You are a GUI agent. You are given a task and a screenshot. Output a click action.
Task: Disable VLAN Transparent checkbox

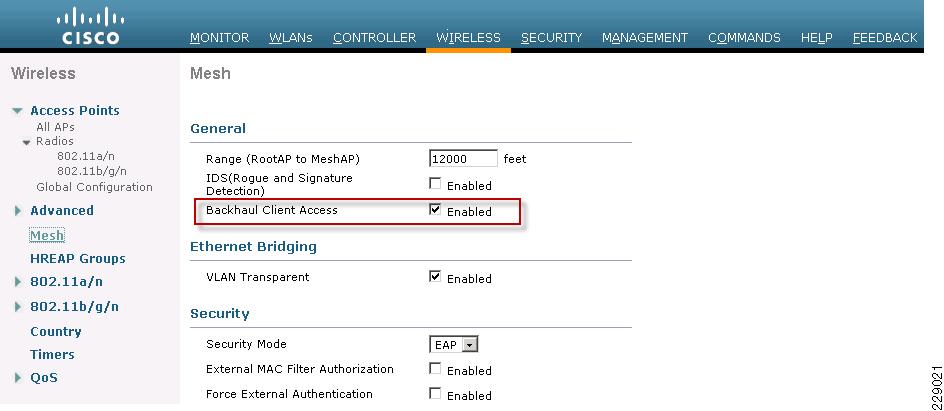tap(435, 276)
